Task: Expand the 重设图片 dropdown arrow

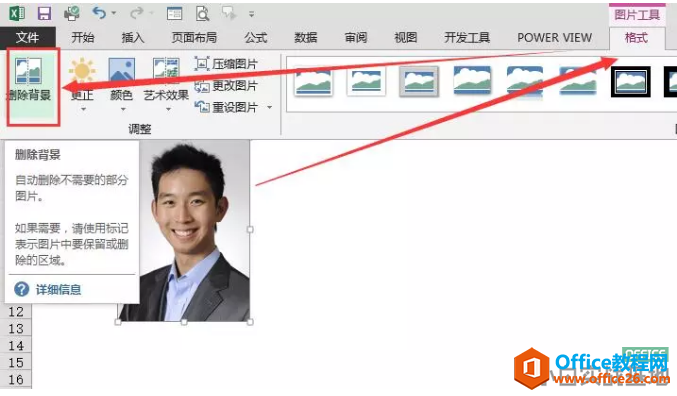Action: (x=270, y=107)
